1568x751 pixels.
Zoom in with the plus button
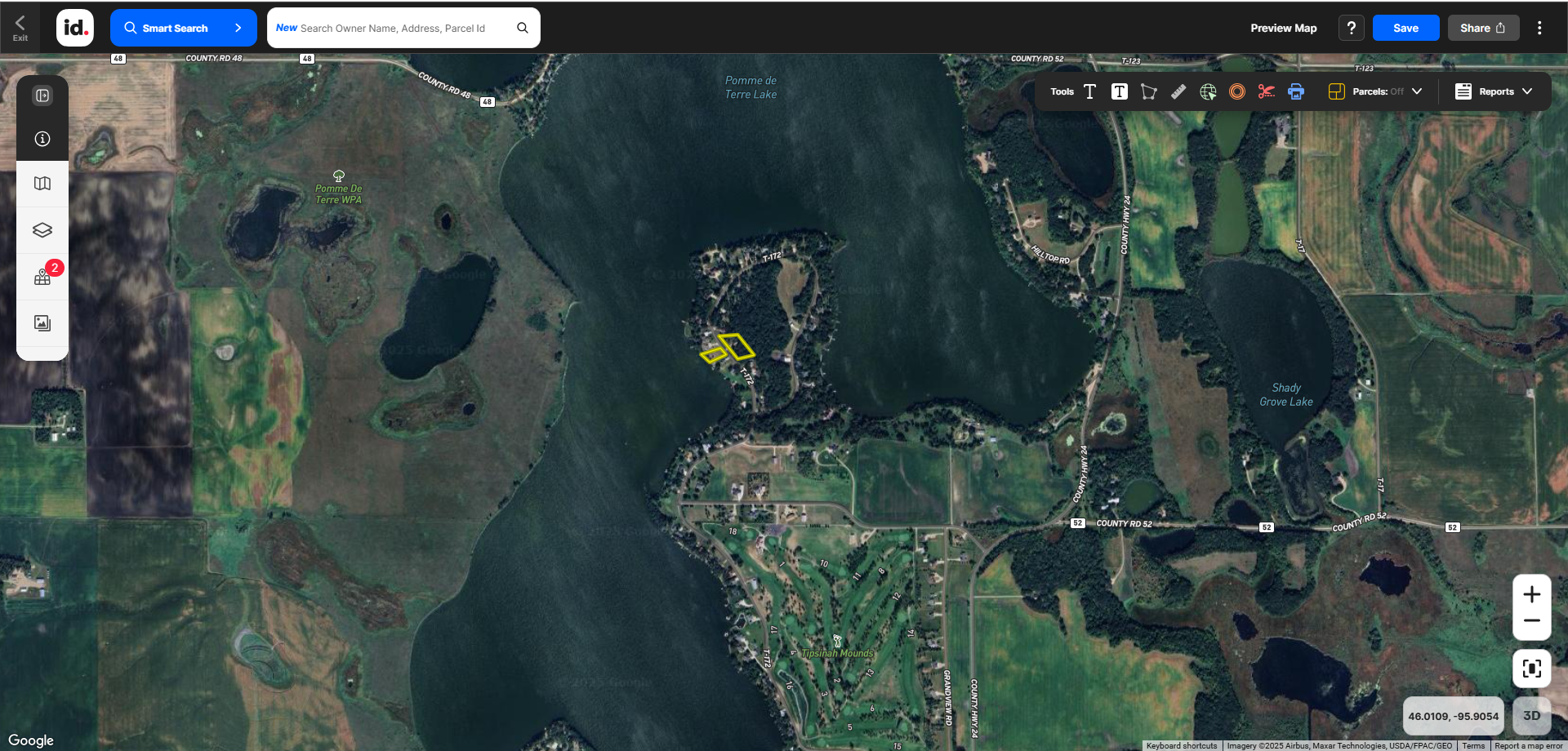1531,594
